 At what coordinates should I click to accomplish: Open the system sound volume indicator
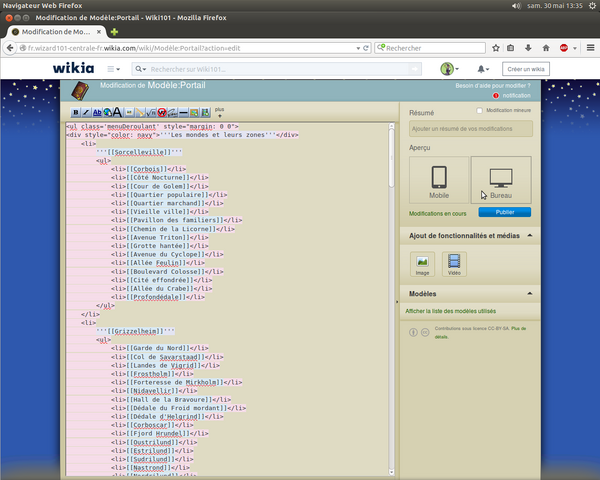click(516, 6)
